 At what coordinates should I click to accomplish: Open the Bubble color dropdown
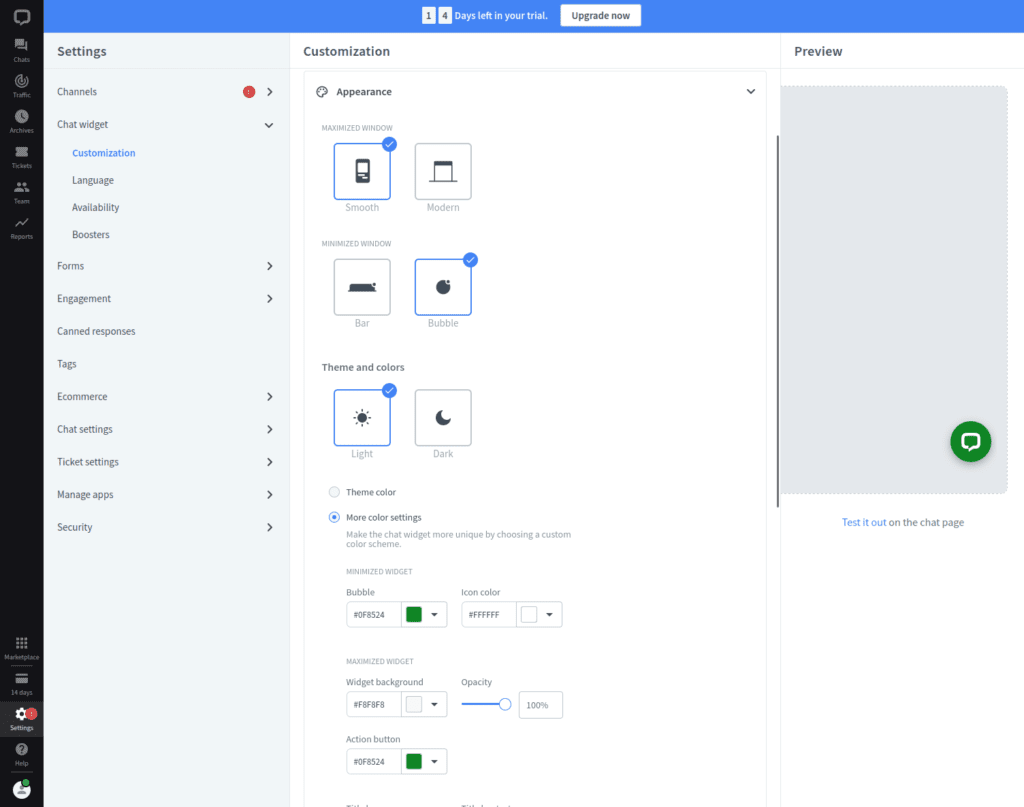[x=436, y=615]
